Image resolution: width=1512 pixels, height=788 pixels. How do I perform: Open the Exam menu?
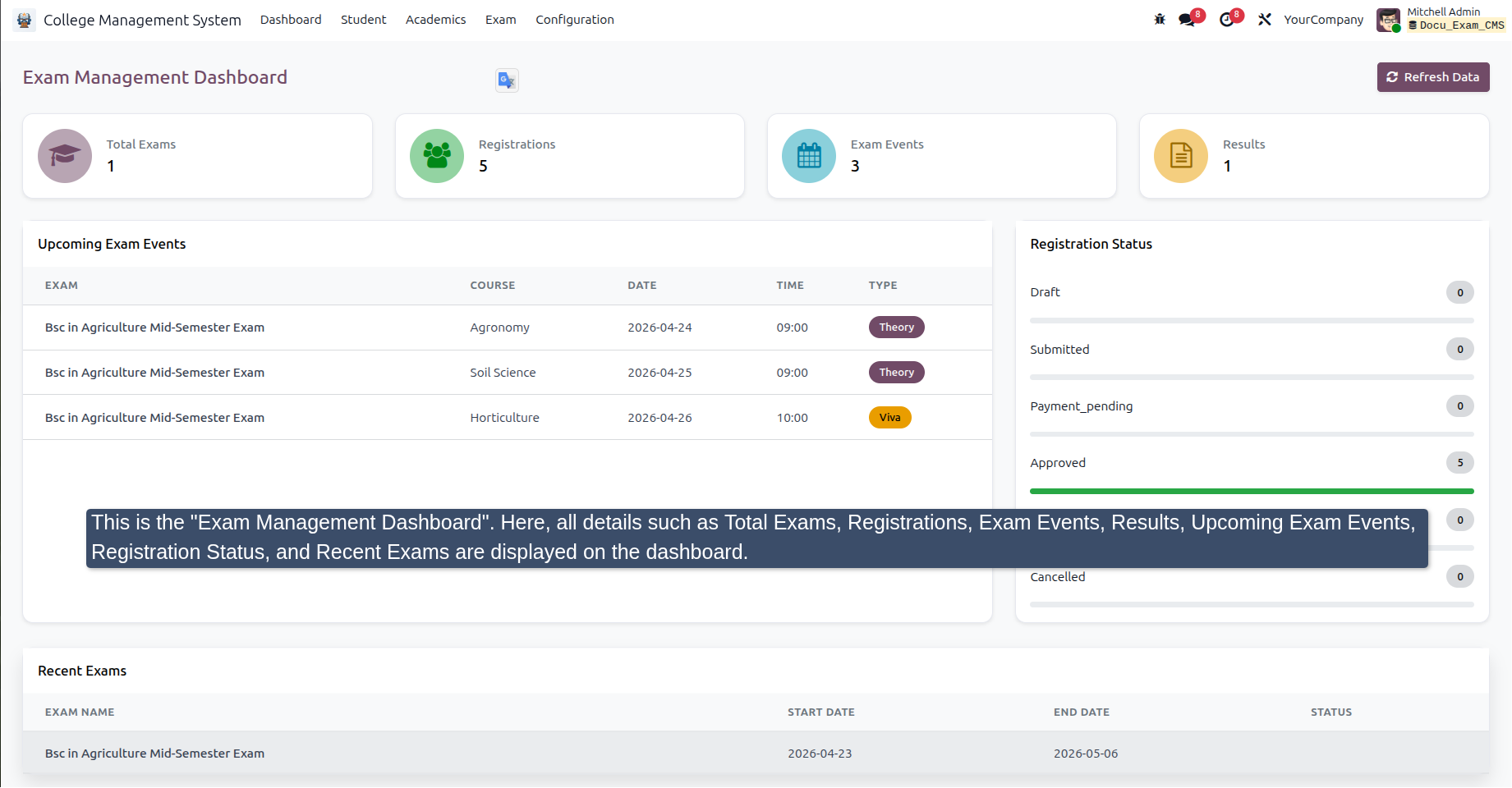(500, 20)
